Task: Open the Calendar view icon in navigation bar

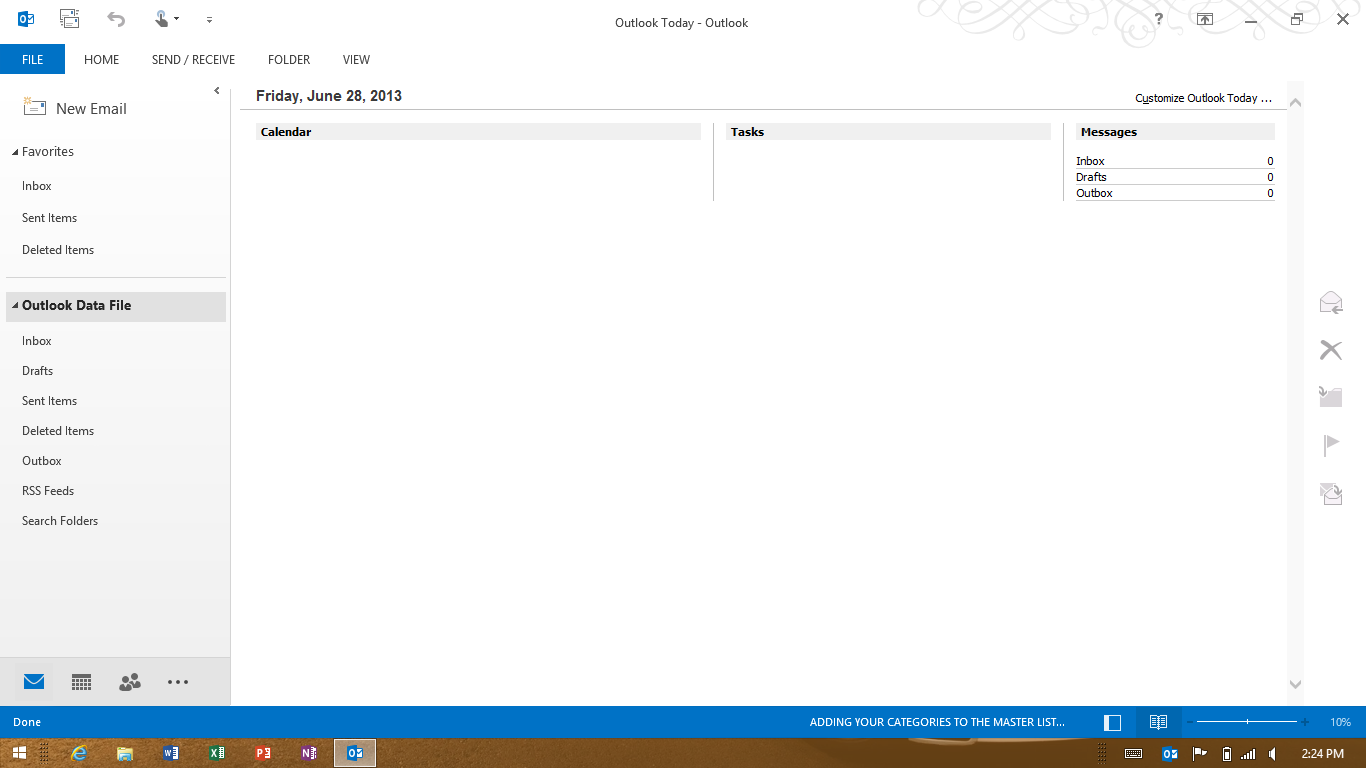Action: (82, 682)
